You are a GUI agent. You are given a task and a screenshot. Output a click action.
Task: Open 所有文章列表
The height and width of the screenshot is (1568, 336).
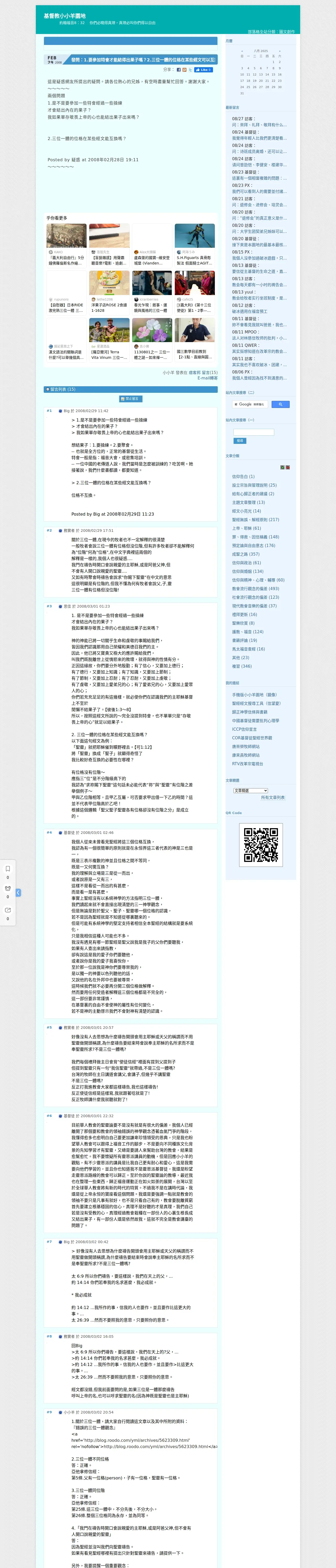click(x=273, y=797)
